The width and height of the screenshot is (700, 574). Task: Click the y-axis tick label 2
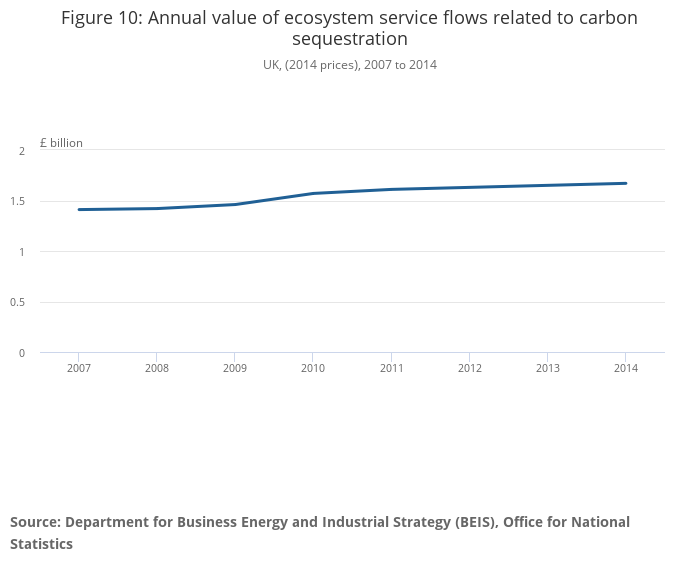point(21,151)
